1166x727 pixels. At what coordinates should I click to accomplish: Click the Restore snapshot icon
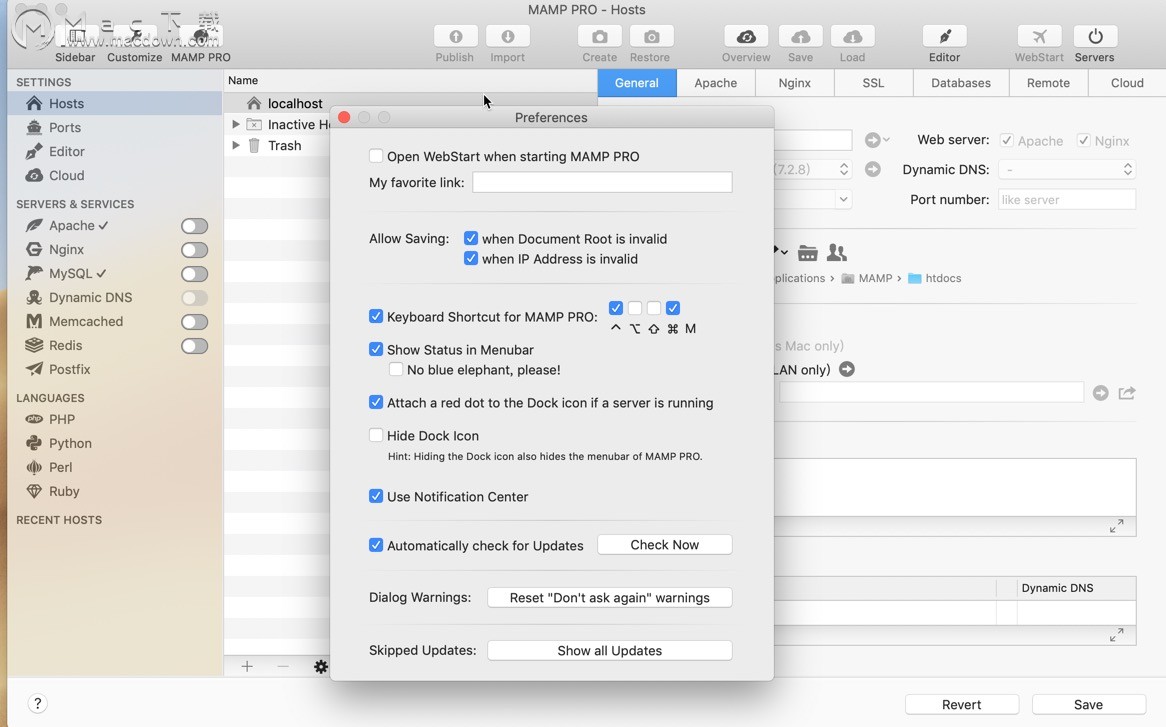(x=651, y=36)
